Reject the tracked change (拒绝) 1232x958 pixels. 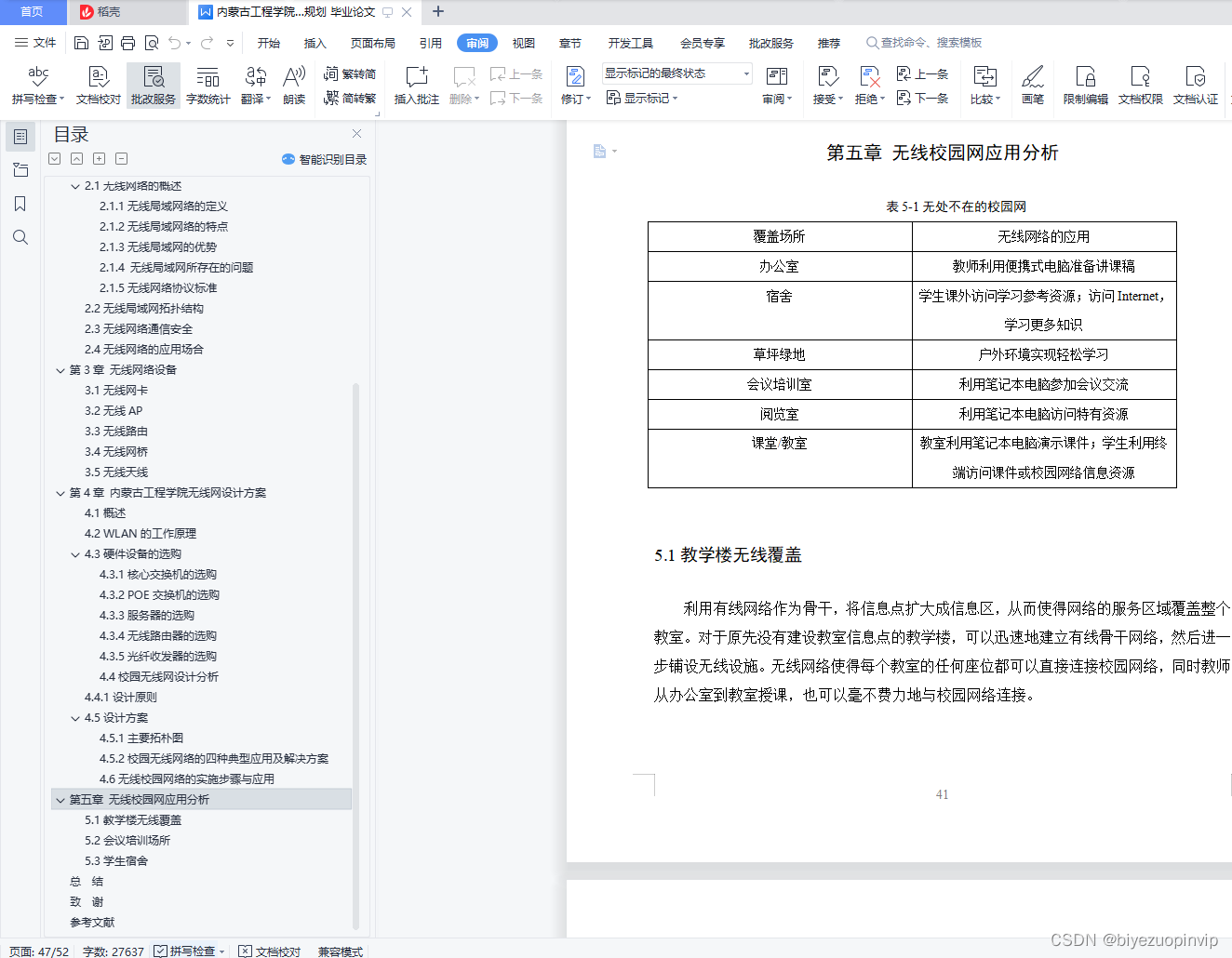coord(870,86)
